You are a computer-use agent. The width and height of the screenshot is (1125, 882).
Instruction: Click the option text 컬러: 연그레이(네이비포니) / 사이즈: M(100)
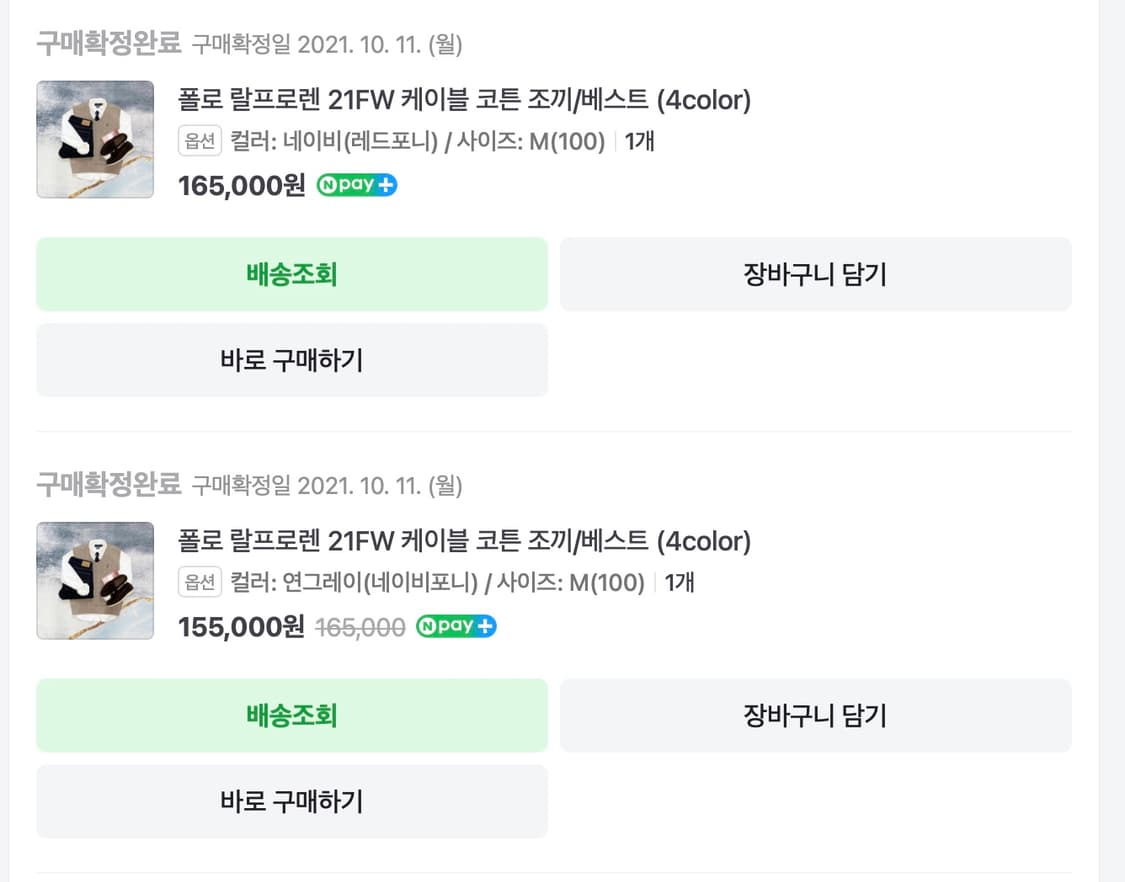pos(437,582)
